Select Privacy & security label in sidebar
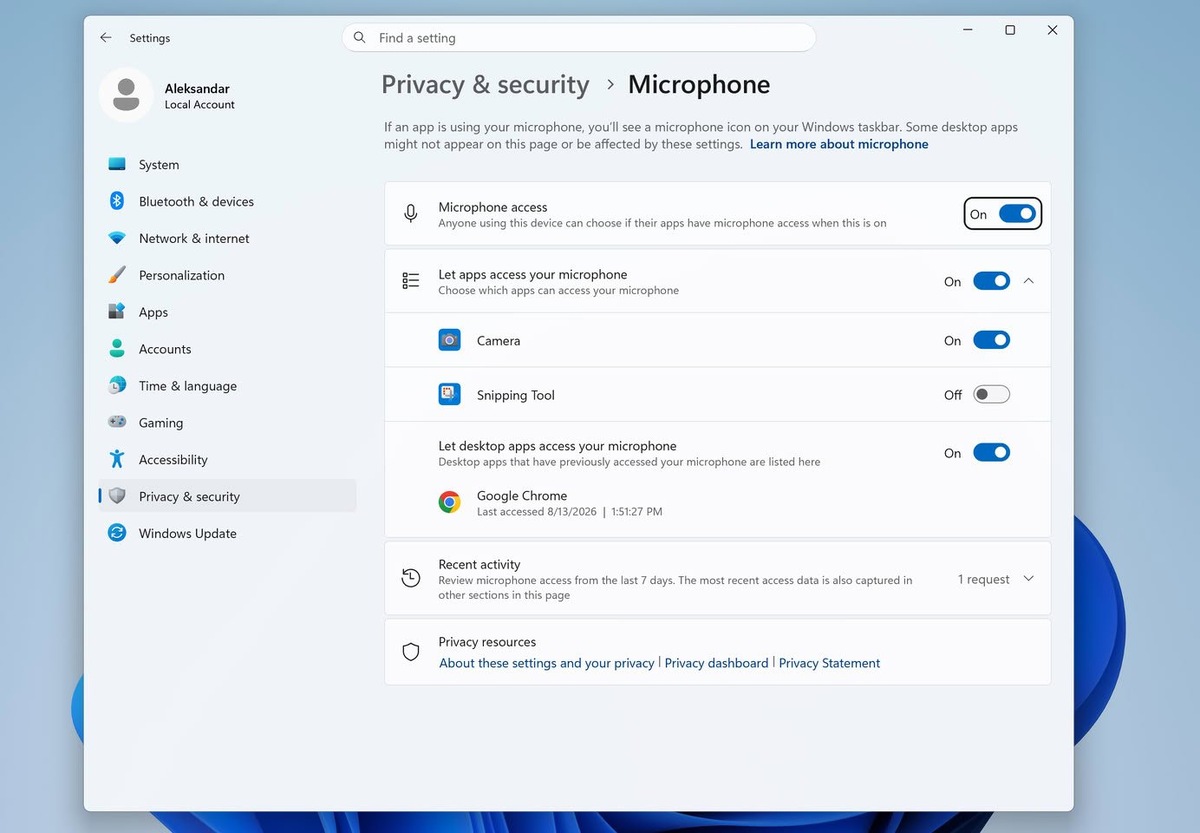 tap(189, 496)
